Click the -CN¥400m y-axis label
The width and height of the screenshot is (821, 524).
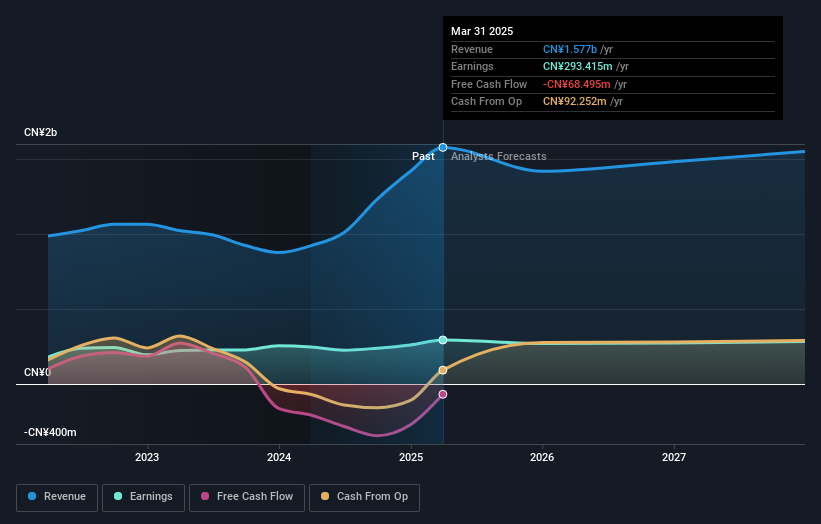pyautogui.click(x=50, y=432)
